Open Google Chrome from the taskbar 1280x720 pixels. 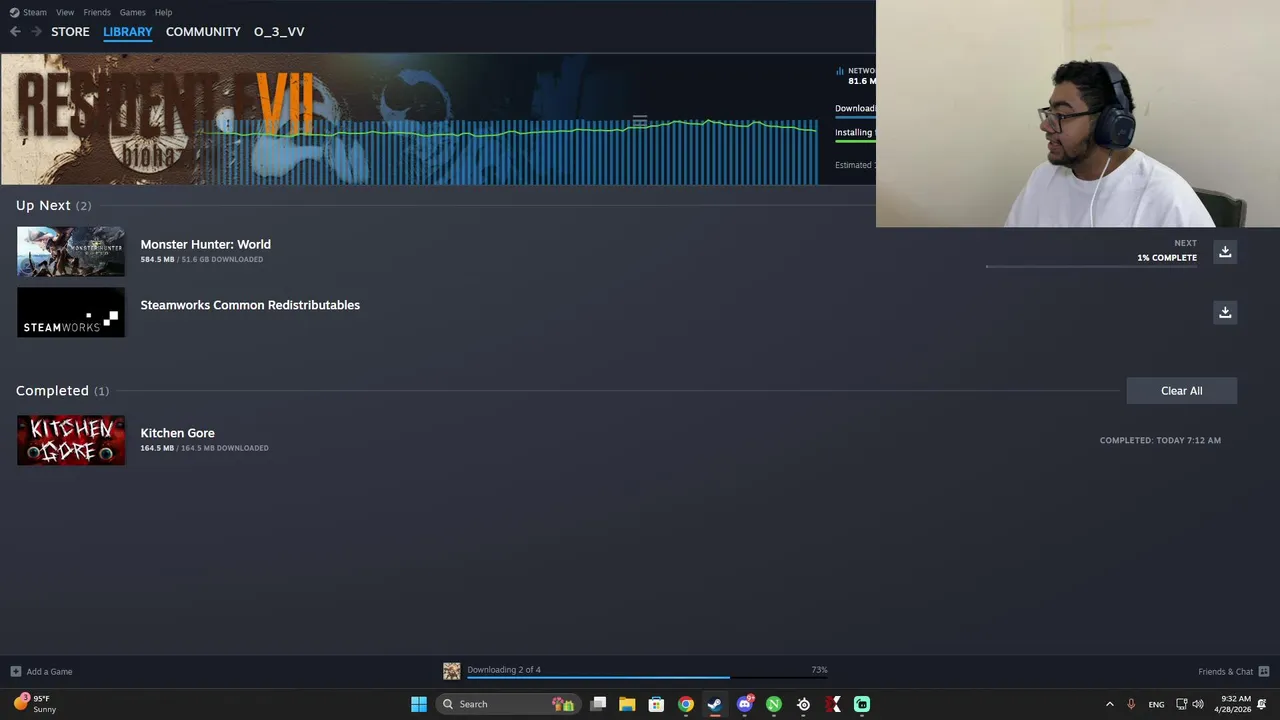pyautogui.click(x=686, y=704)
